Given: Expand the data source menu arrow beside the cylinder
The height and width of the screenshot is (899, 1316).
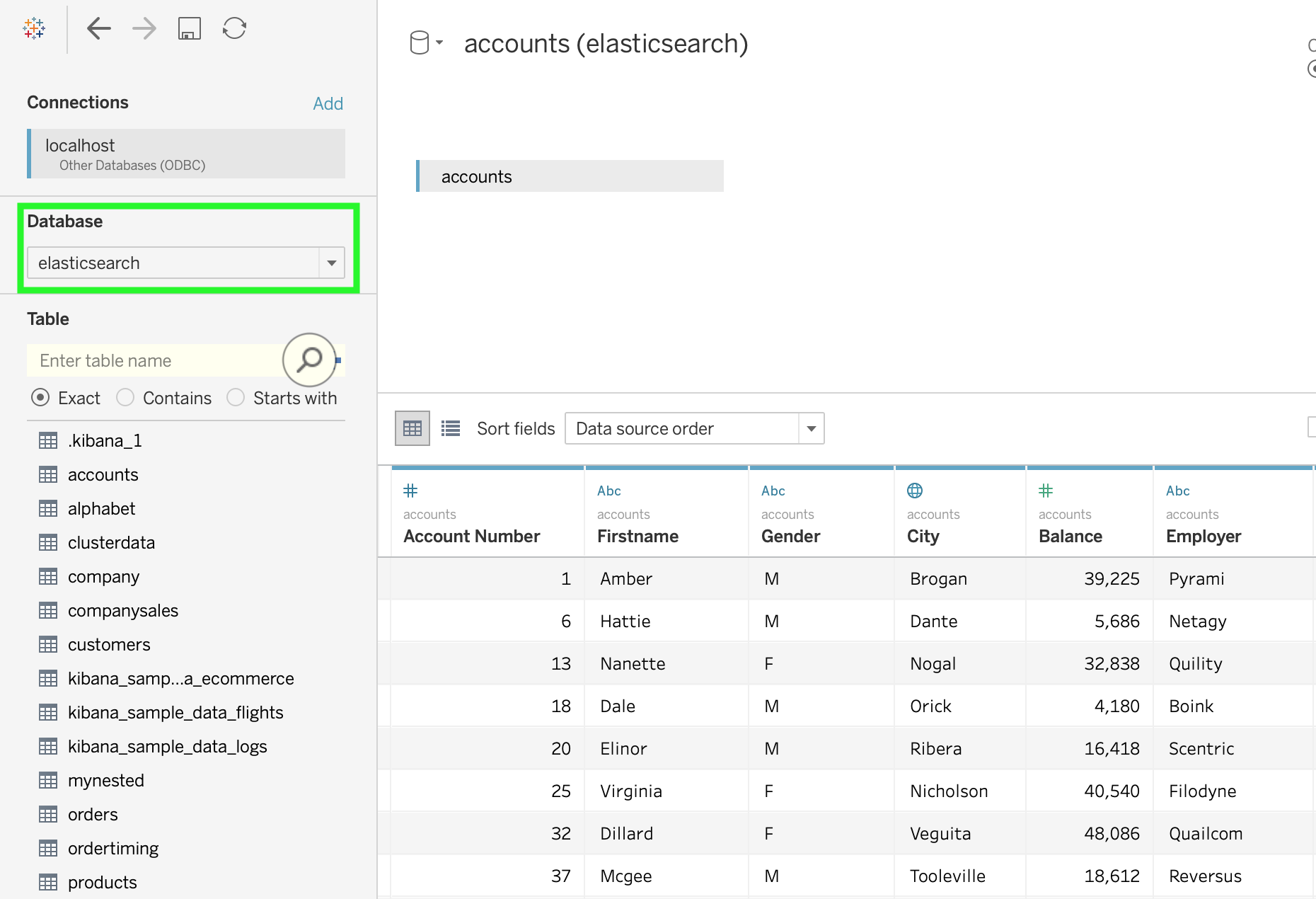Looking at the screenshot, I should pos(439,44).
